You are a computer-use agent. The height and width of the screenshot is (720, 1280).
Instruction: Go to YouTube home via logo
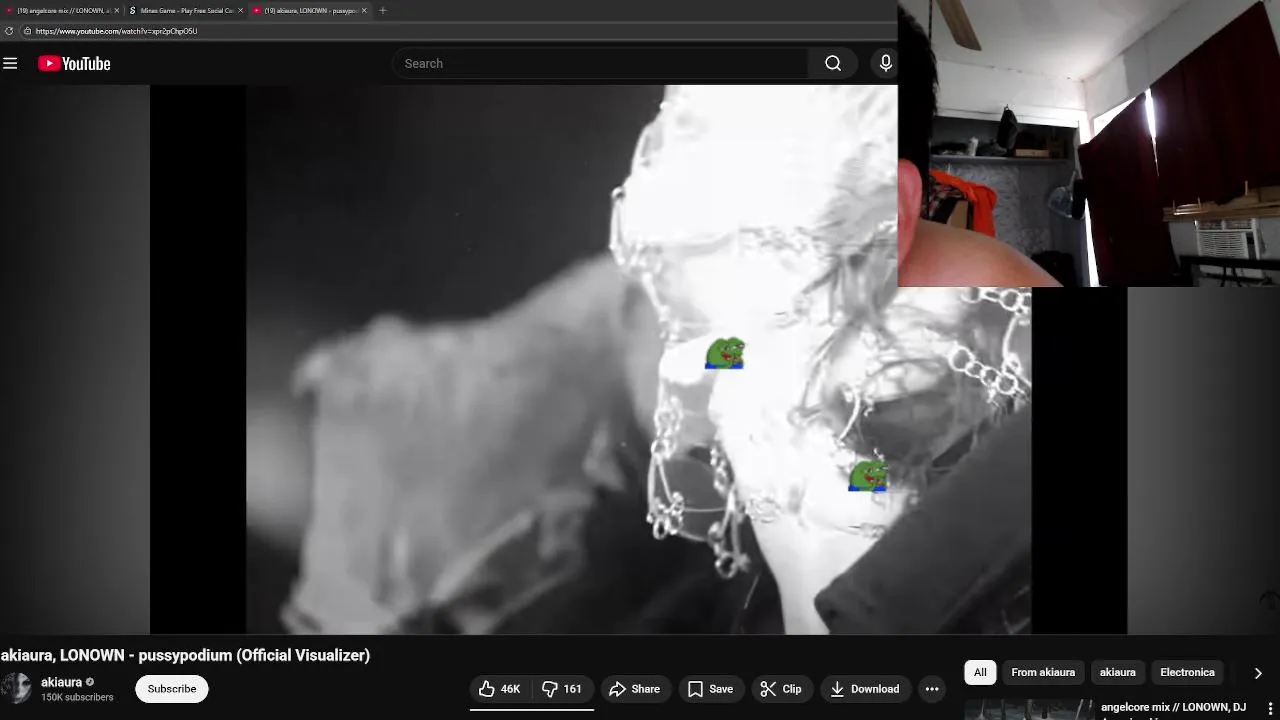[x=74, y=63]
